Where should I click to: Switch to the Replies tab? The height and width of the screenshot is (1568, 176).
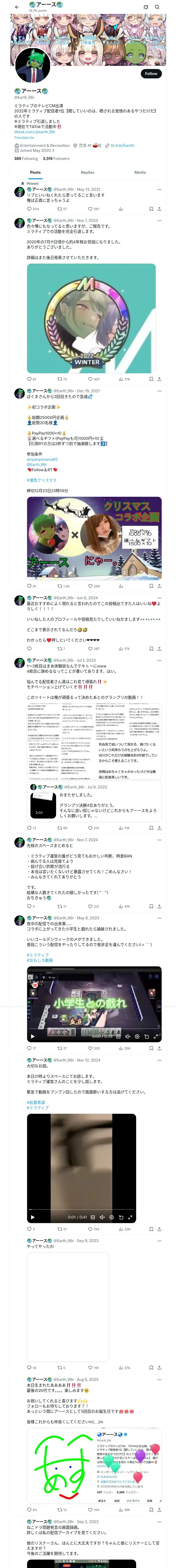click(x=87, y=172)
